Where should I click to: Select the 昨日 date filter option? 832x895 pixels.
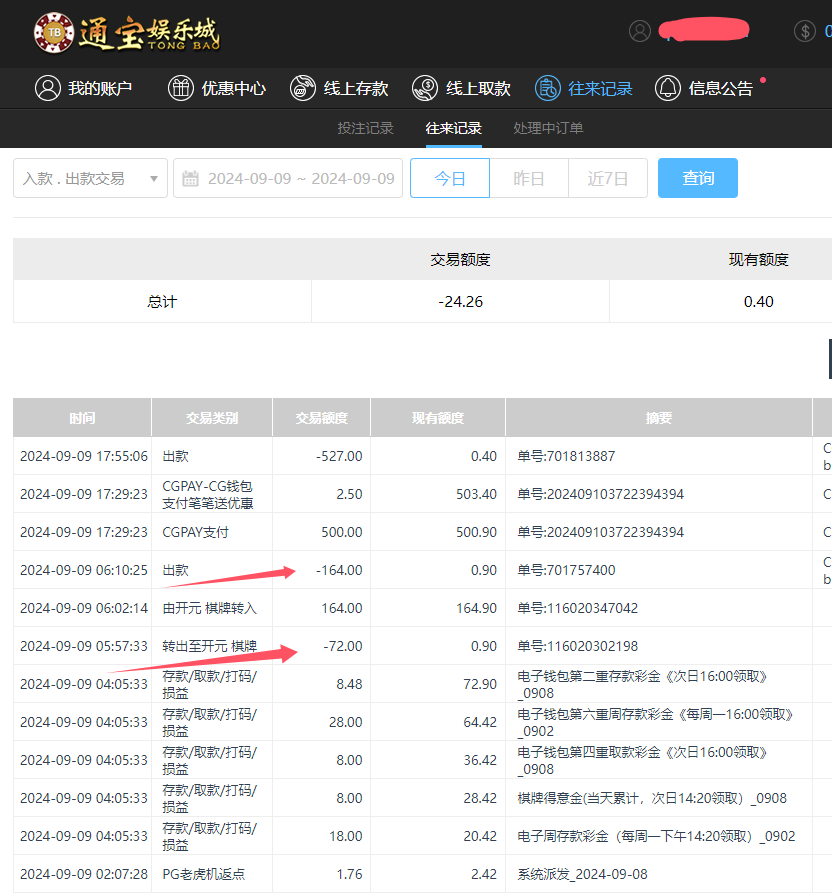(x=529, y=178)
